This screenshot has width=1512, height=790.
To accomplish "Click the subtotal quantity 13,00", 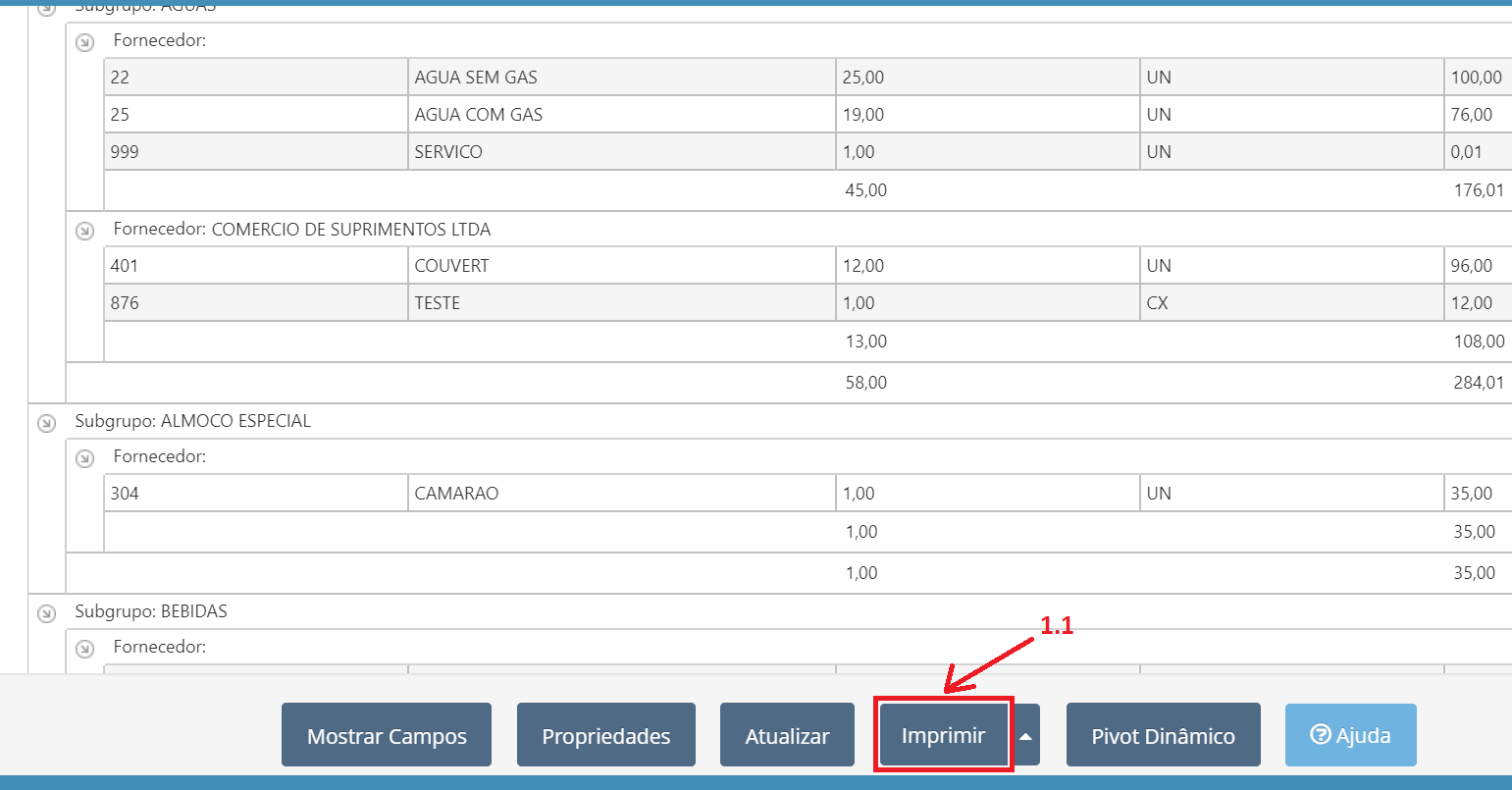I will (865, 342).
